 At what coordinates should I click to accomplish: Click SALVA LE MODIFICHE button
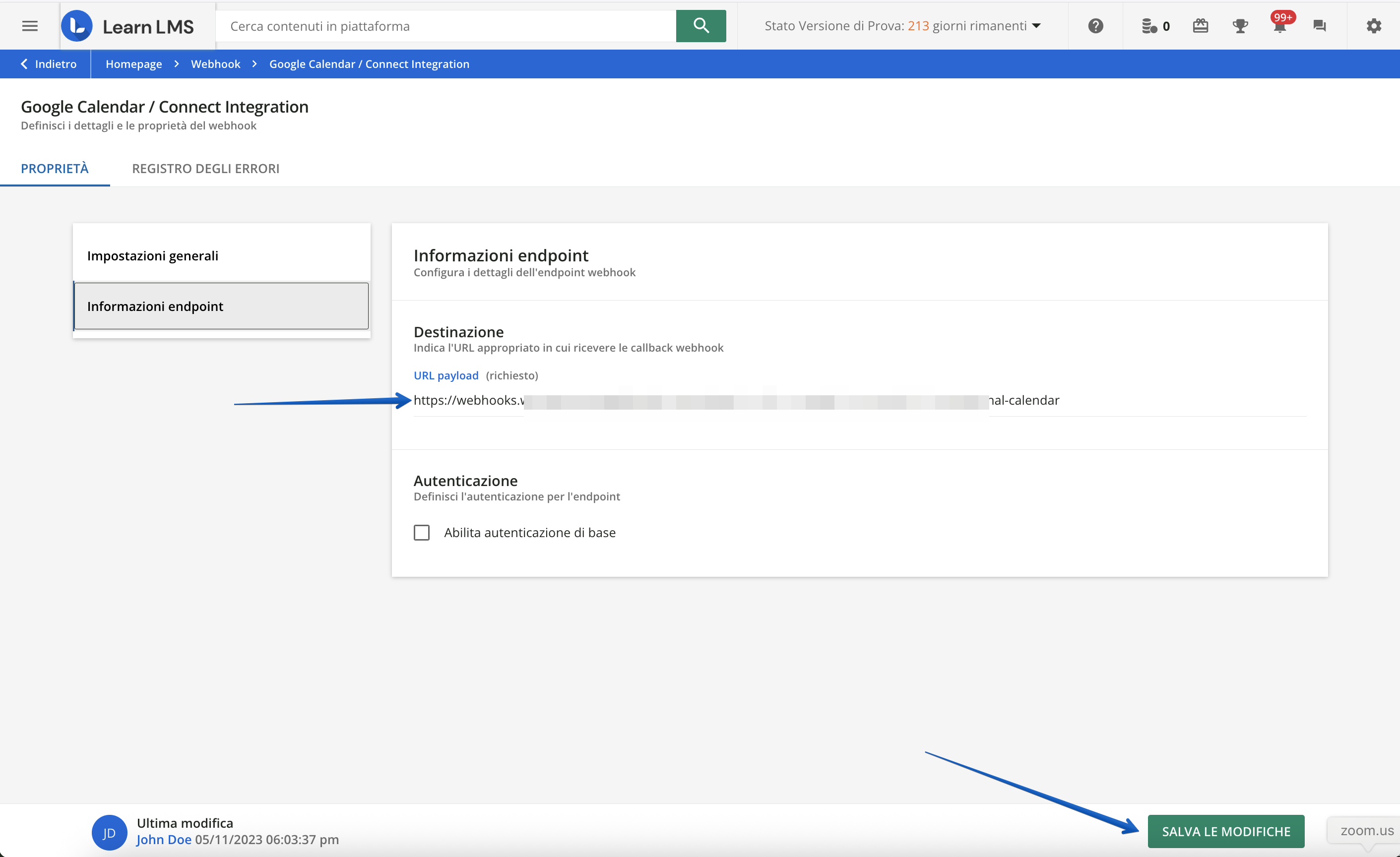point(1225,831)
